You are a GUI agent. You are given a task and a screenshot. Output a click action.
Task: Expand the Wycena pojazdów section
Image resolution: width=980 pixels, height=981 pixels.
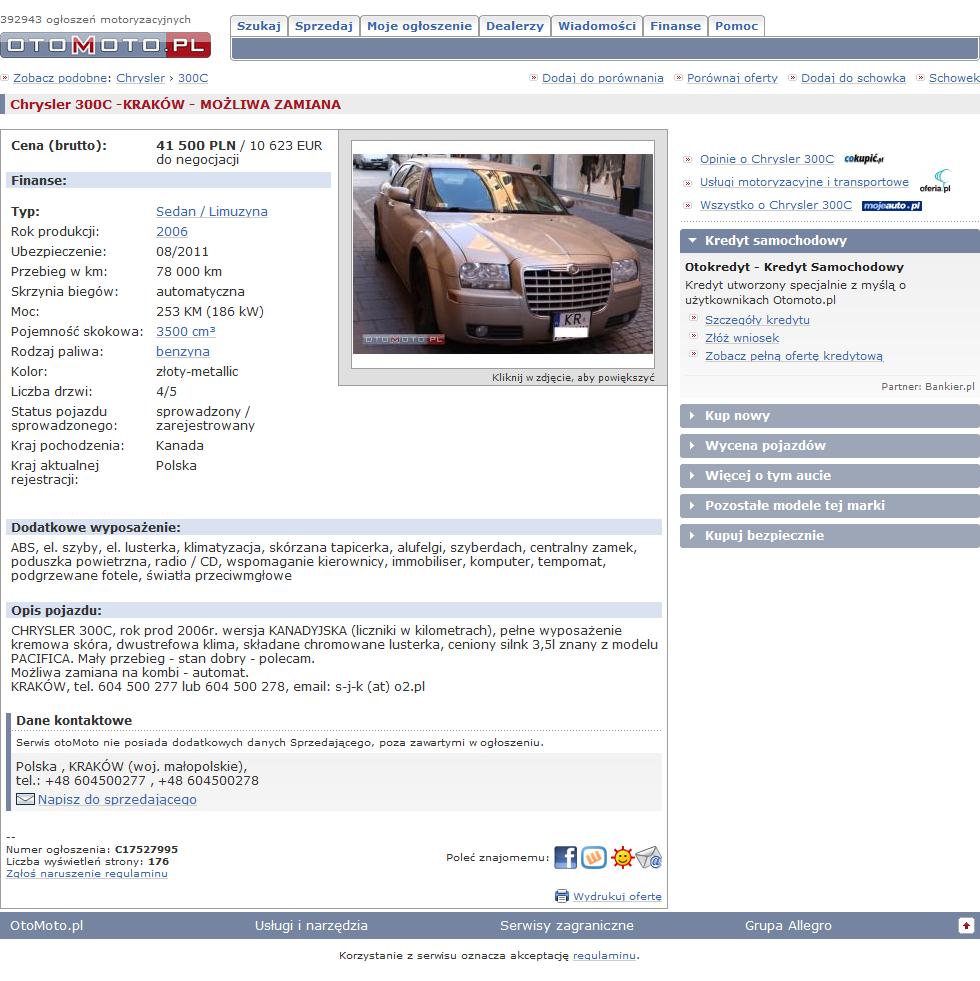pyautogui.click(x=830, y=446)
